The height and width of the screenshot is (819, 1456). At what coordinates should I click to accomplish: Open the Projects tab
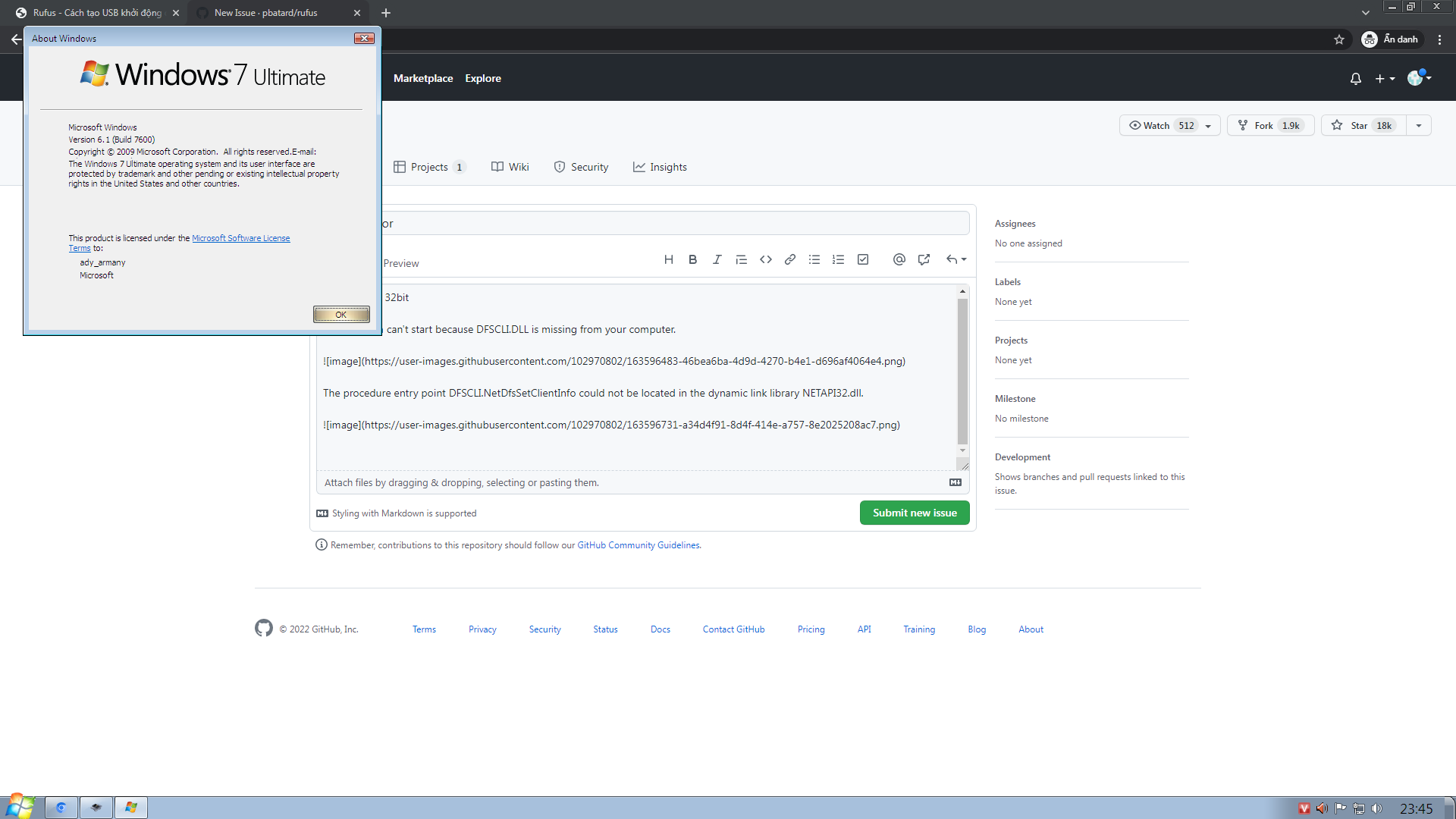coord(429,167)
